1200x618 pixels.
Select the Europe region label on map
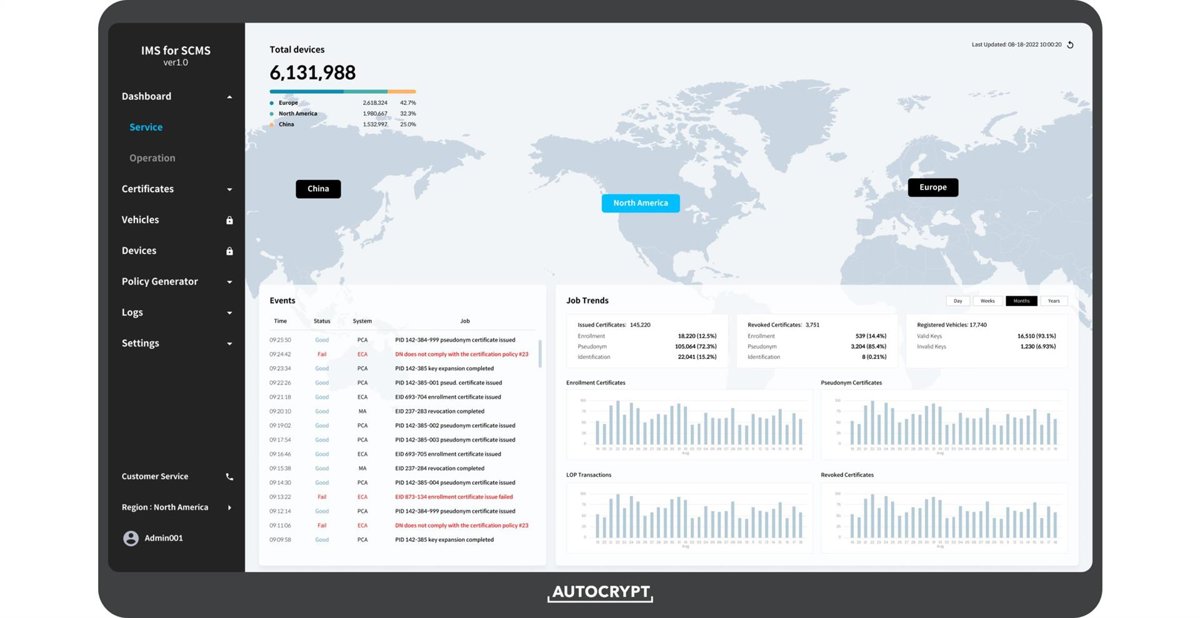point(933,188)
